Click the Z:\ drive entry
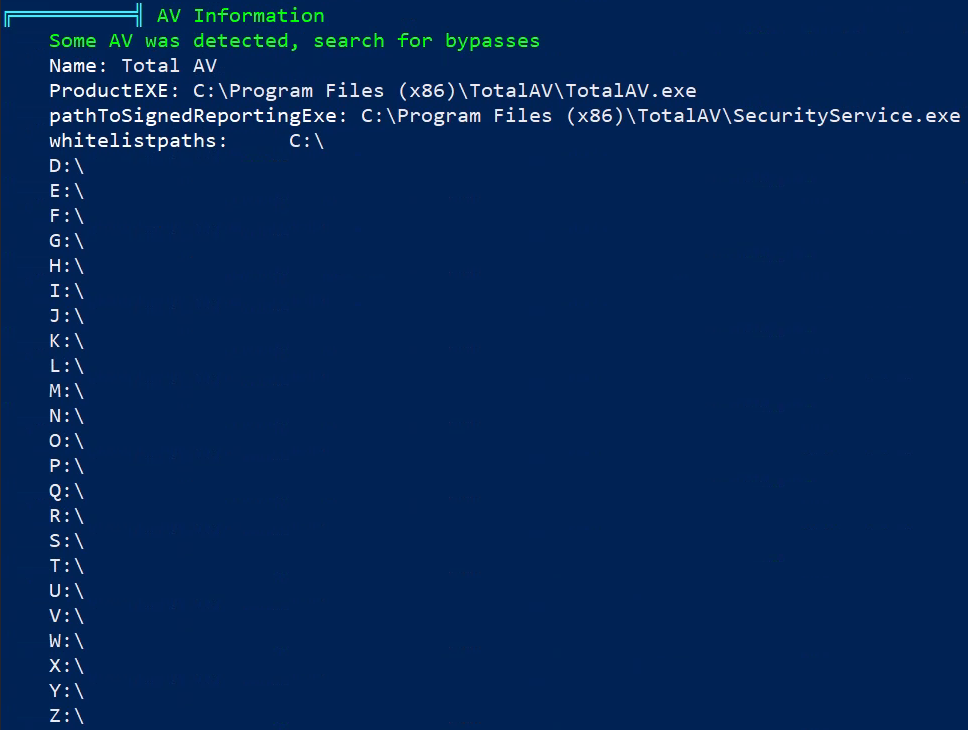The image size is (968, 730). [66, 716]
